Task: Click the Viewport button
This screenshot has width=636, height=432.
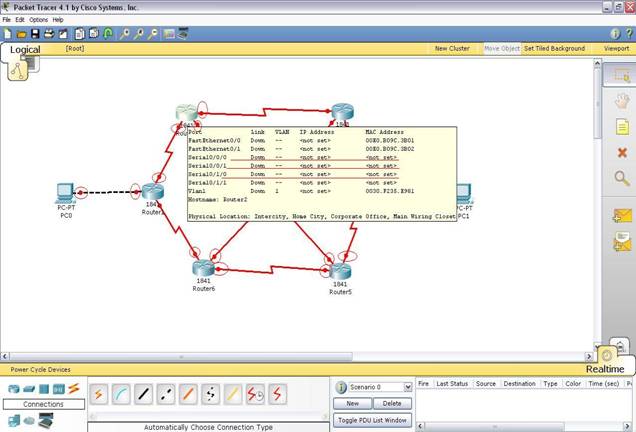Action: (x=616, y=48)
